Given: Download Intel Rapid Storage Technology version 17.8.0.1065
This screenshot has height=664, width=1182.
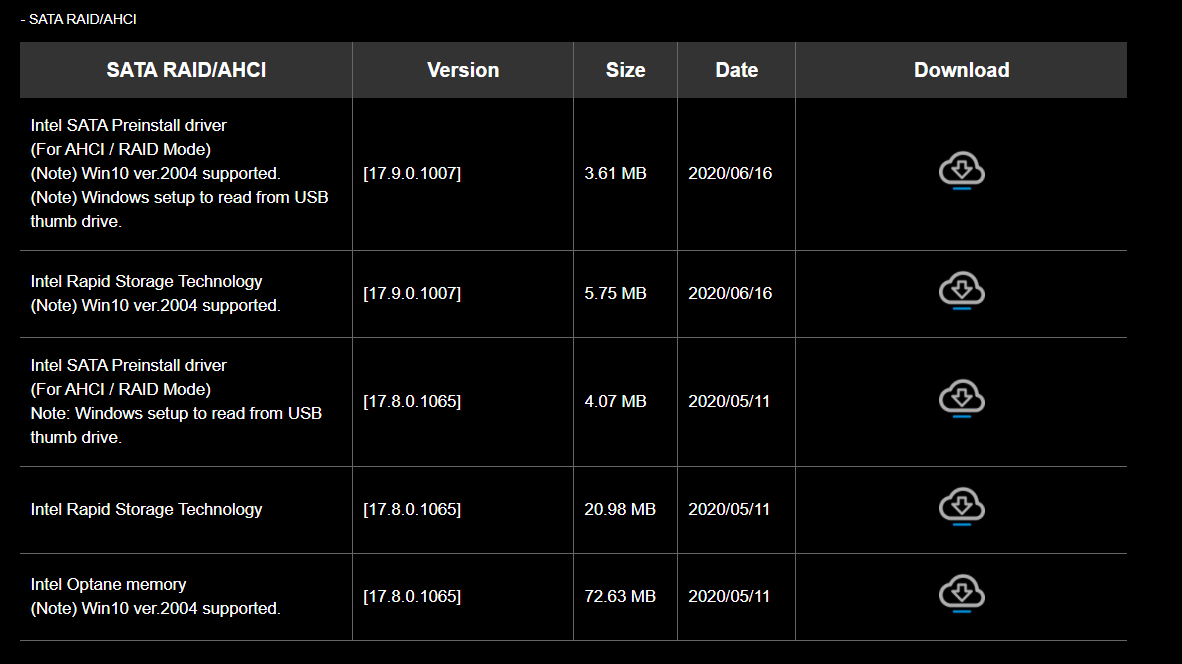Looking at the screenshot, I should (x=961, y=506).
